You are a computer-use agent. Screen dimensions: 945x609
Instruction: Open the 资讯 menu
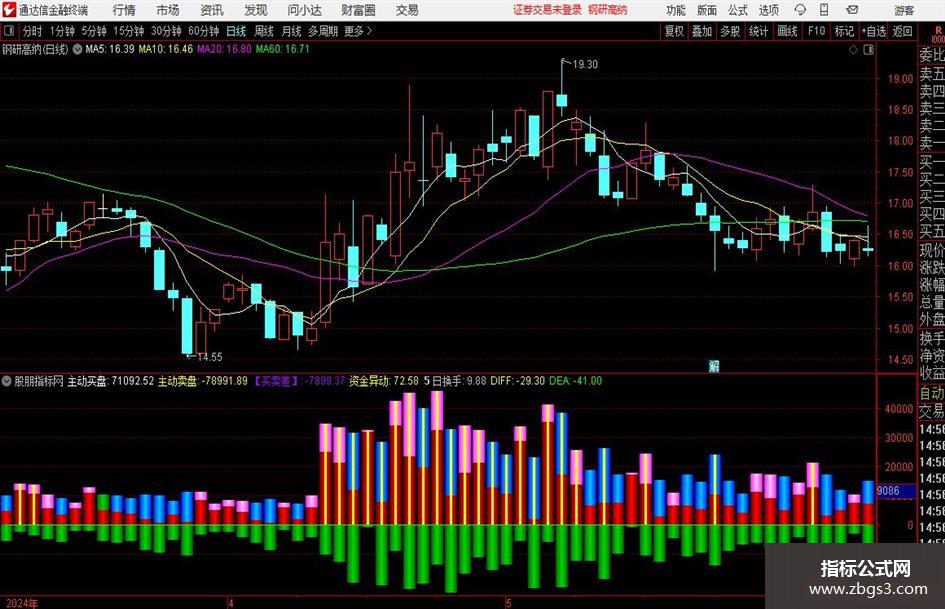[212, 10]
